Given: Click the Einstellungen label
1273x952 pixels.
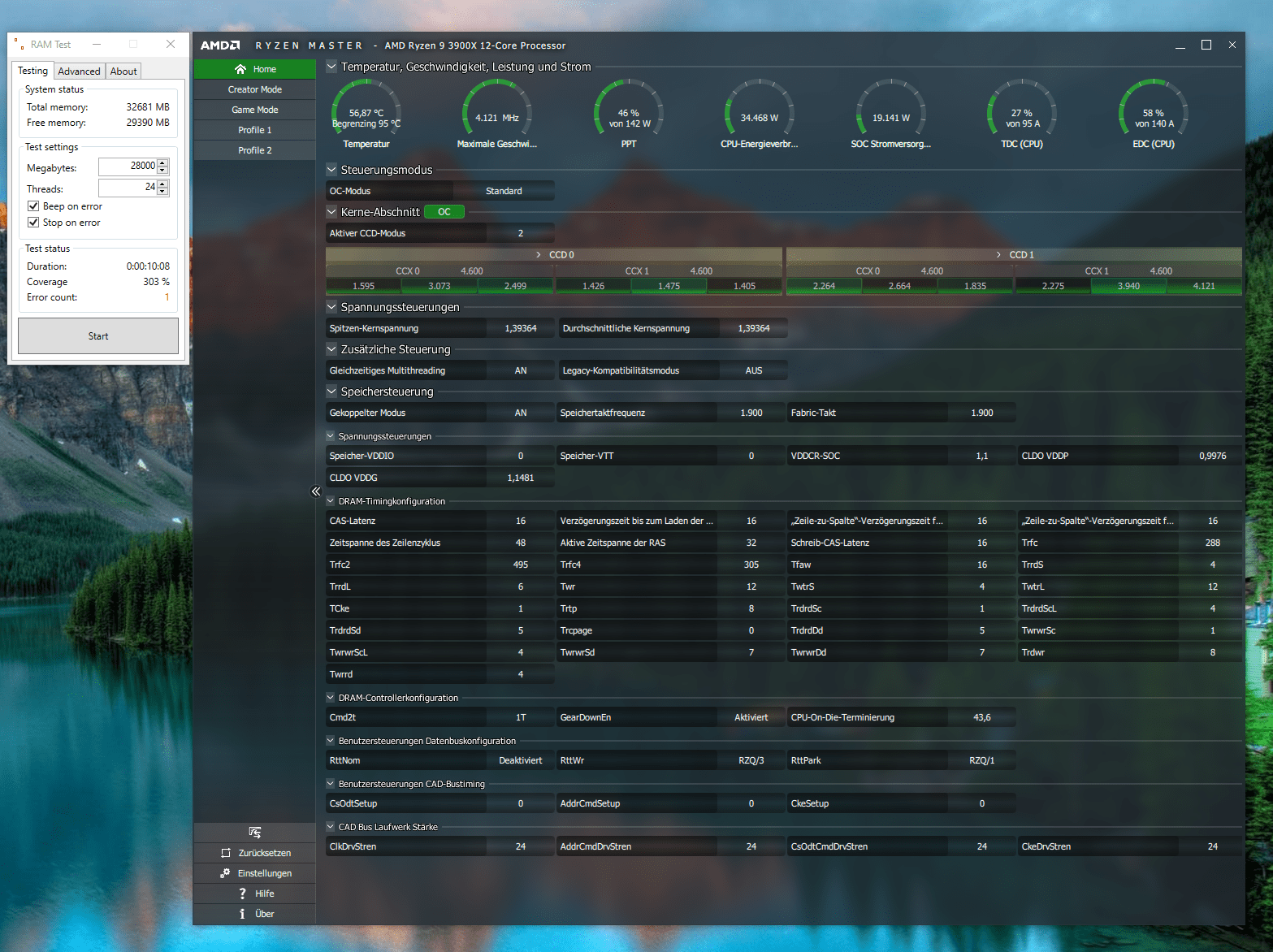Looking at the screenshot, I should coord(265,873).
